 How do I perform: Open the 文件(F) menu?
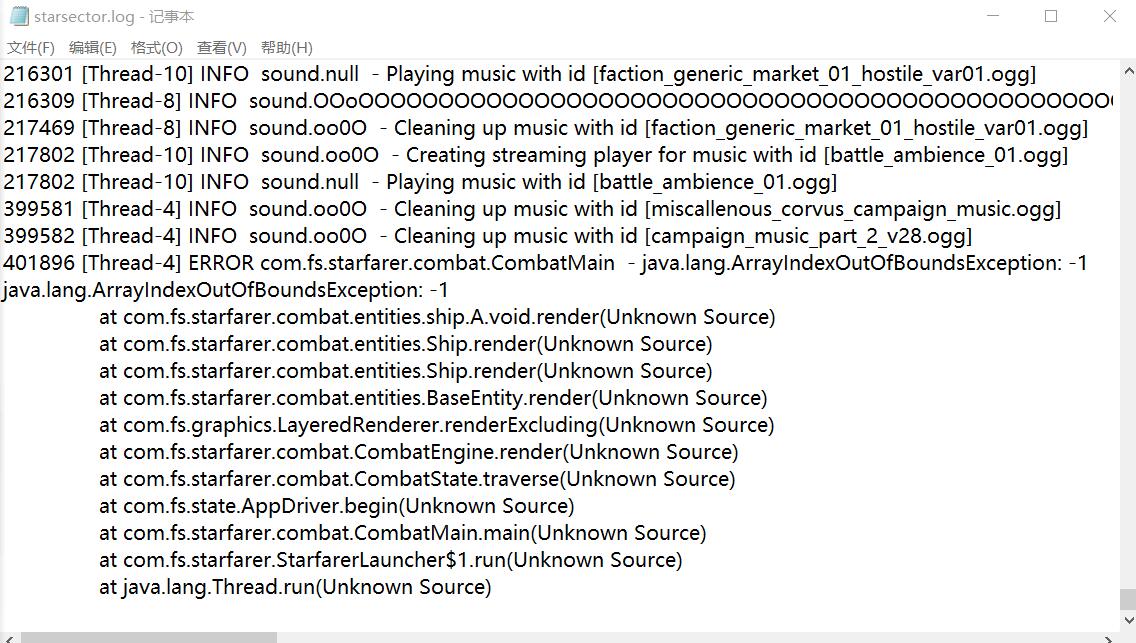coord(31,47)
